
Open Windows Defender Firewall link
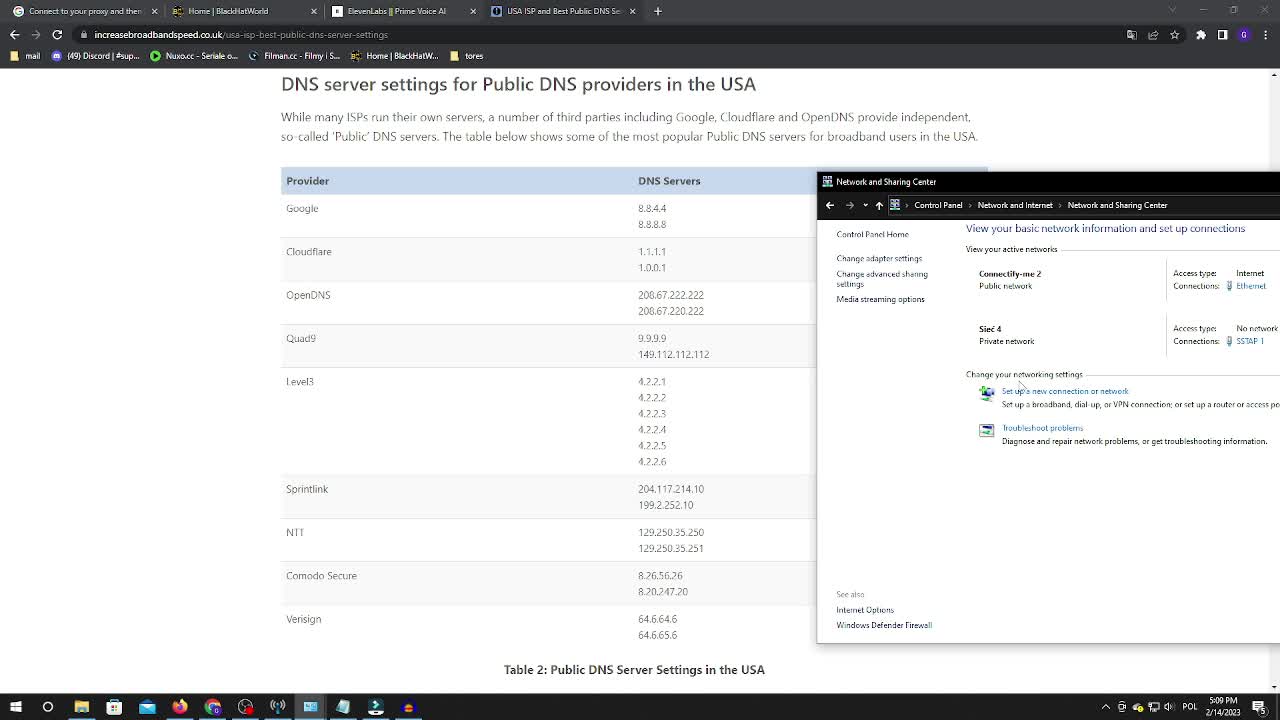coord(884,625)
